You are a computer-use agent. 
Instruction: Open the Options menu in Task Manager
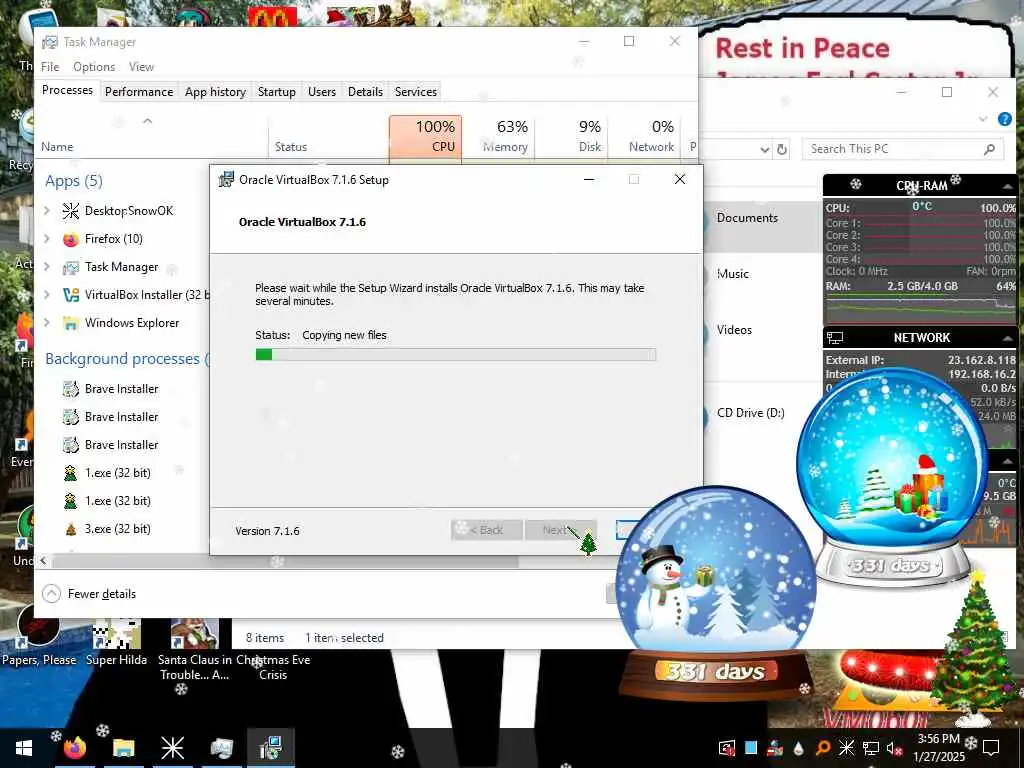[94, 67]
